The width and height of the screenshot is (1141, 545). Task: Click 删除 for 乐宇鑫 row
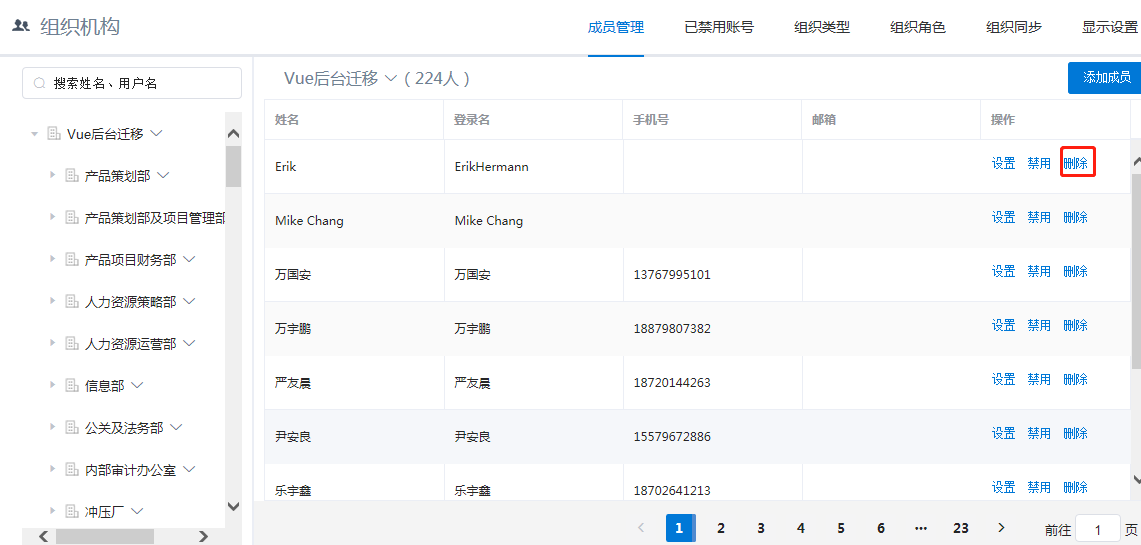[x=1076, y=487]
